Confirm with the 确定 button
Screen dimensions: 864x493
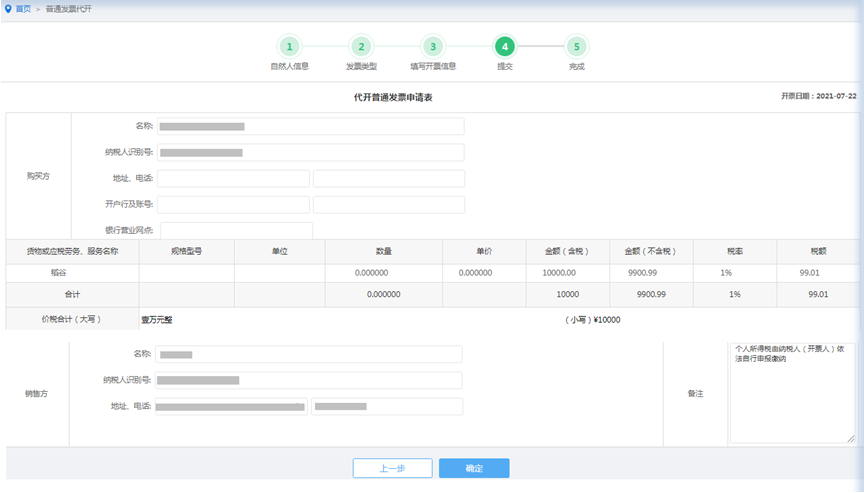[474, 468]
